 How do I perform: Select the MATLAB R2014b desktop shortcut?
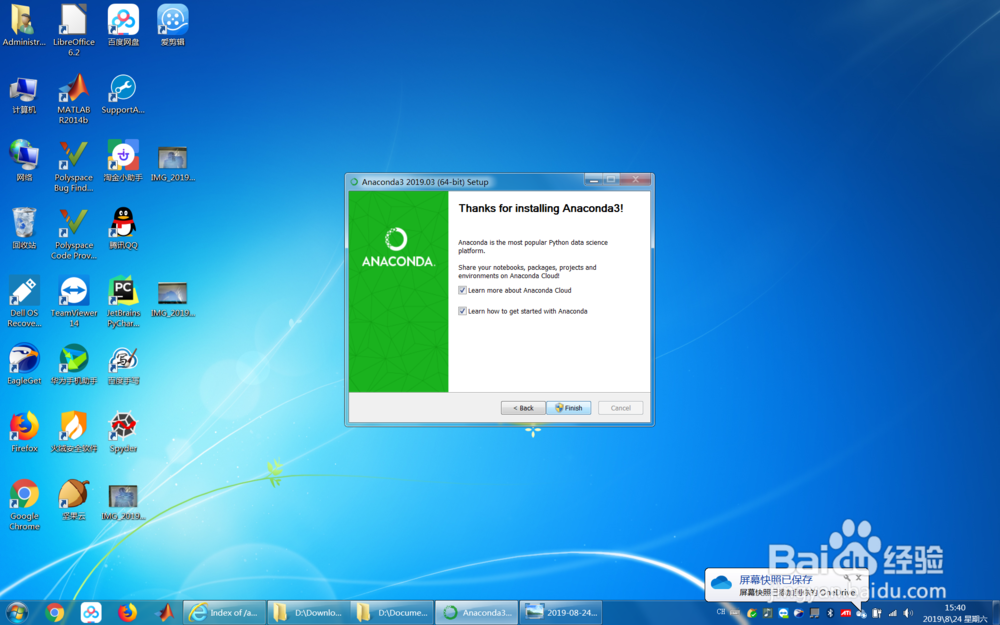coord(73,99)
